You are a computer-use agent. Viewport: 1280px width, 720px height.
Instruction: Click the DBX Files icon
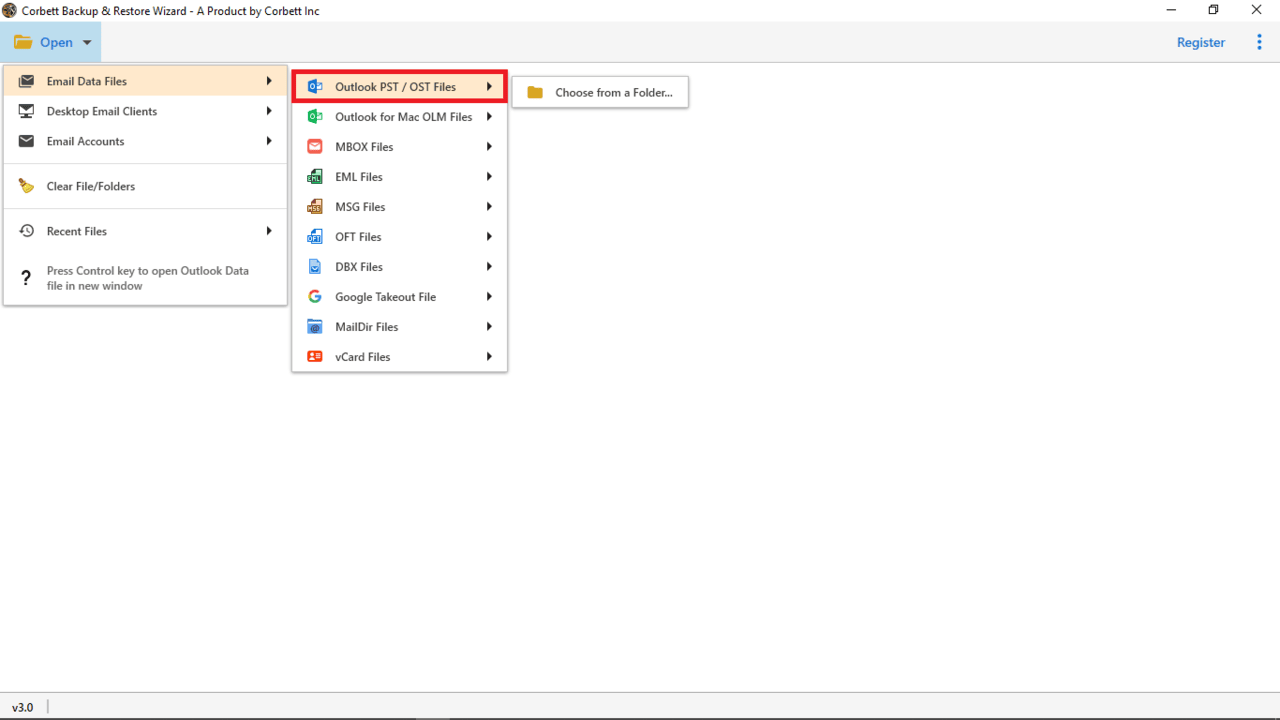point(315,267)
